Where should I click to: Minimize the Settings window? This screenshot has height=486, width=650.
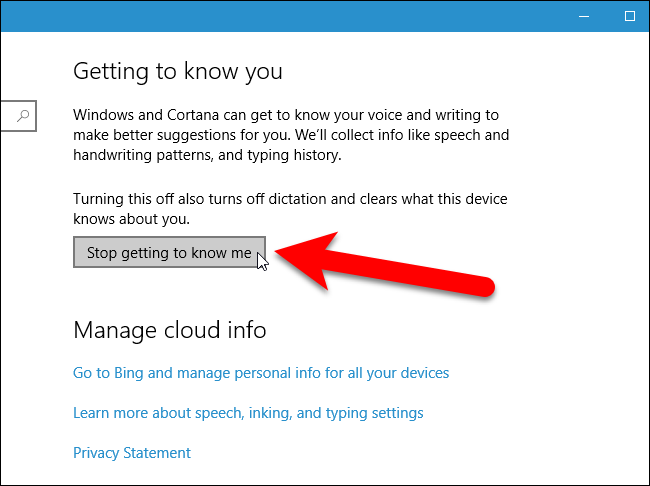point(583,16)
